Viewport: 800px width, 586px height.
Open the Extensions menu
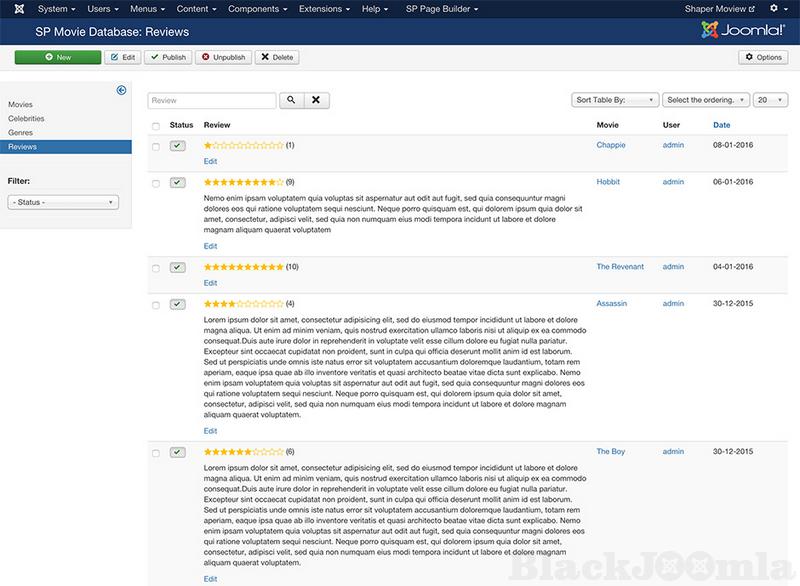pyautogui.click(x=326, y=9)
